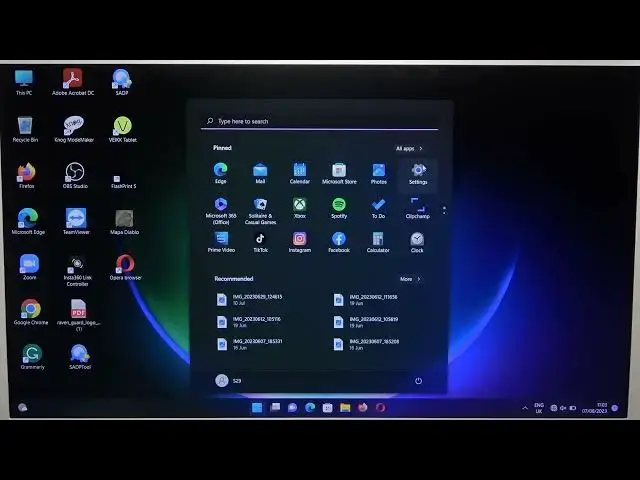640x480 pixels.
Task: Open File Explorer from the taskbar
Action: (x=345, y=407)
